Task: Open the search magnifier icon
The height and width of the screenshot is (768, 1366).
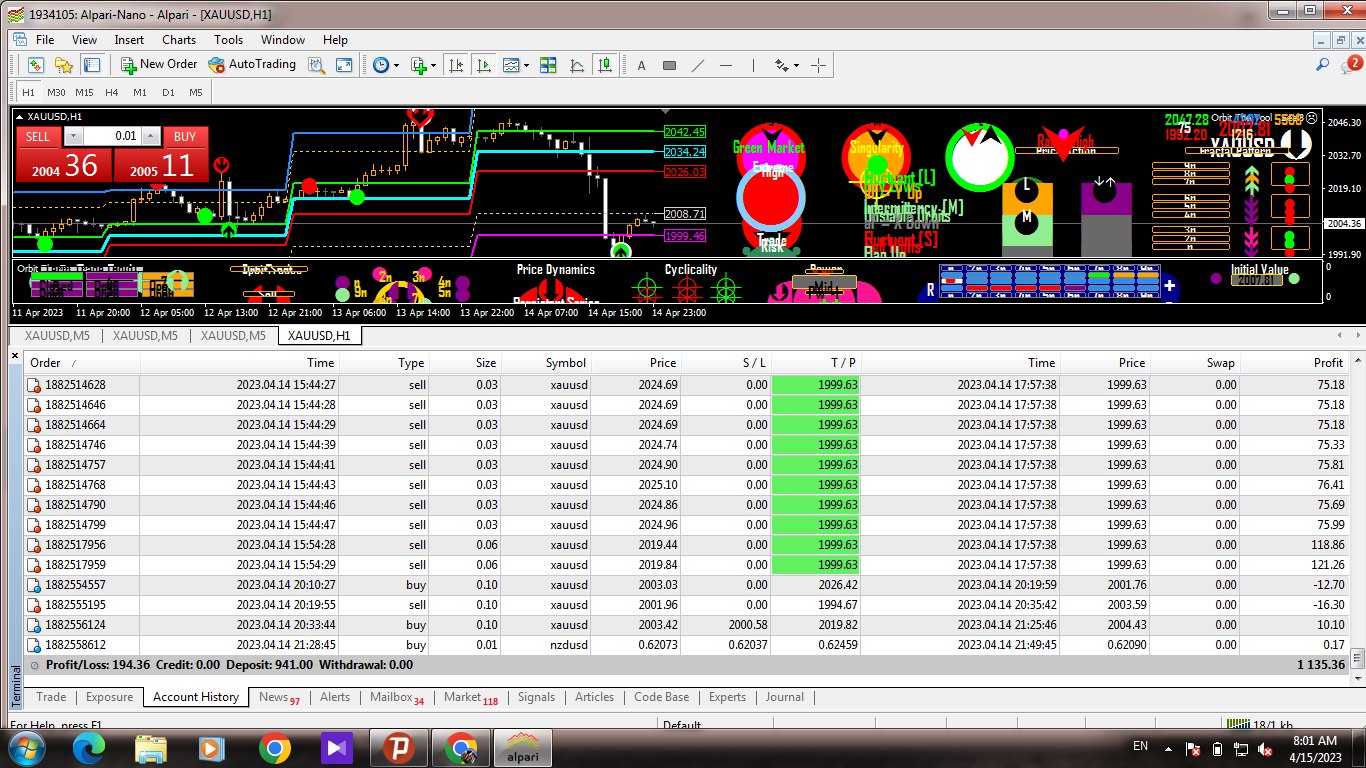Action: 1323,66
